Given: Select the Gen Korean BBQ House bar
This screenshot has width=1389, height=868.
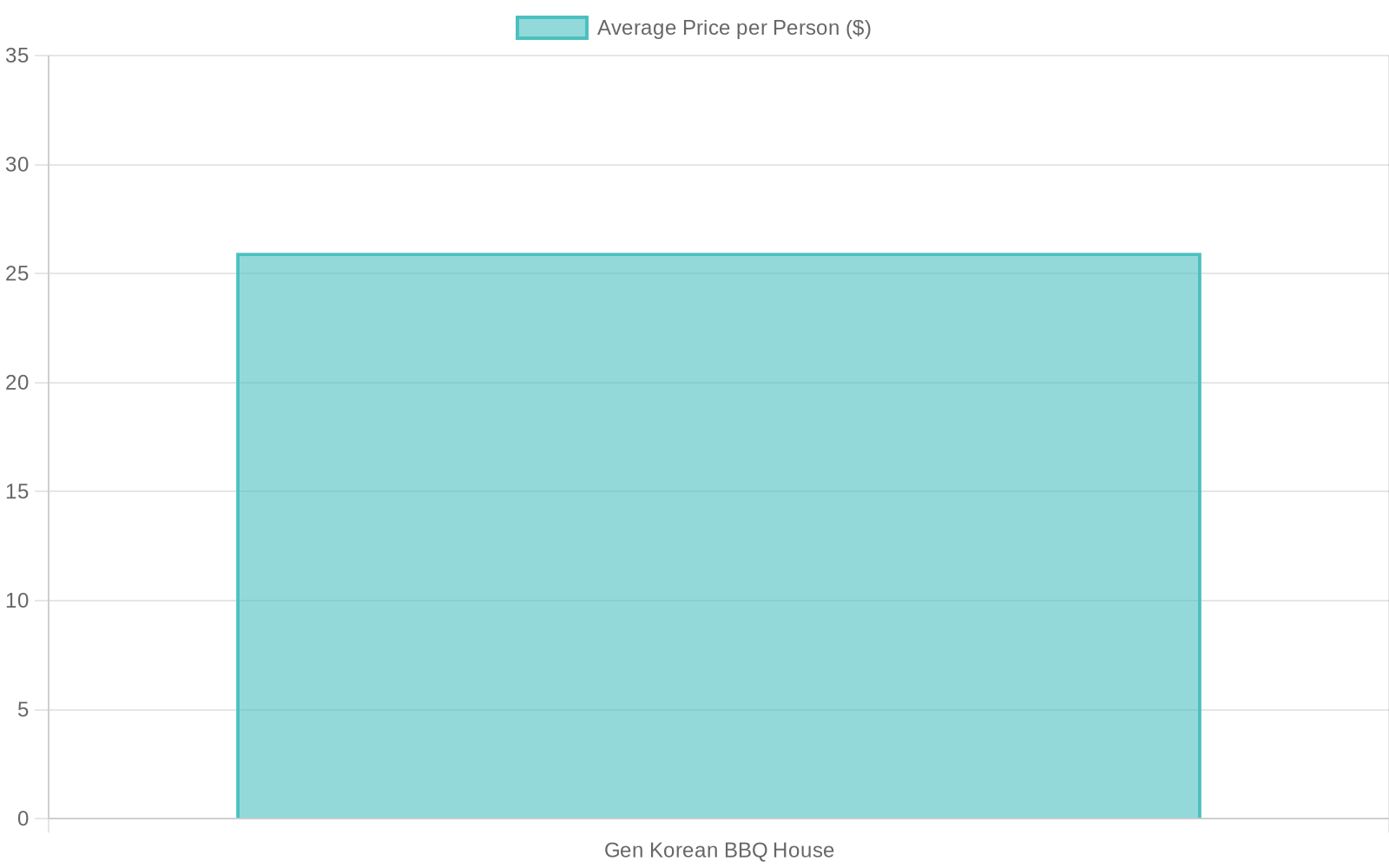Looking at the screenshot, I should [719, 536].
